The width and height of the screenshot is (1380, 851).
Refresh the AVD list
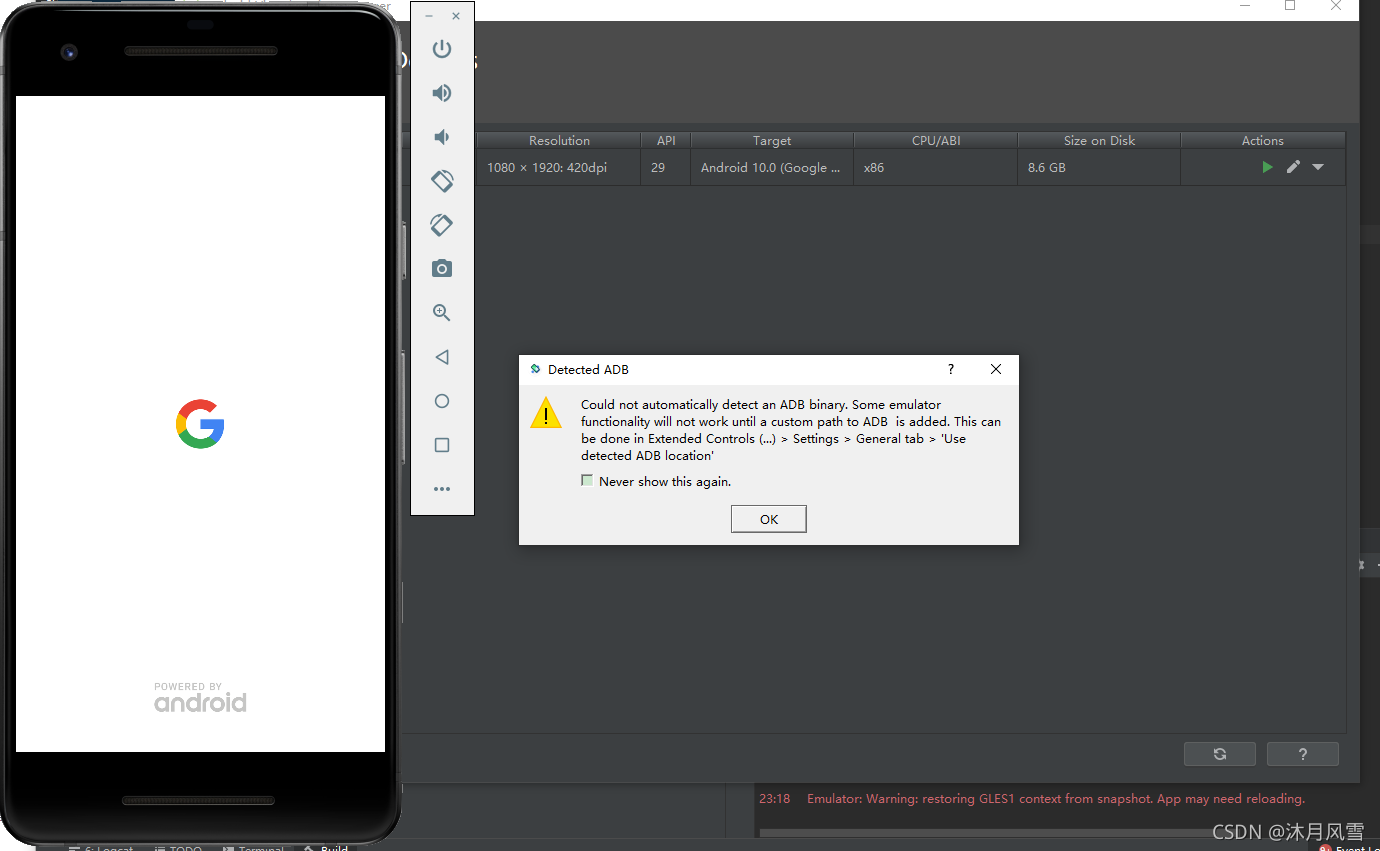(x=1220, y=754)
